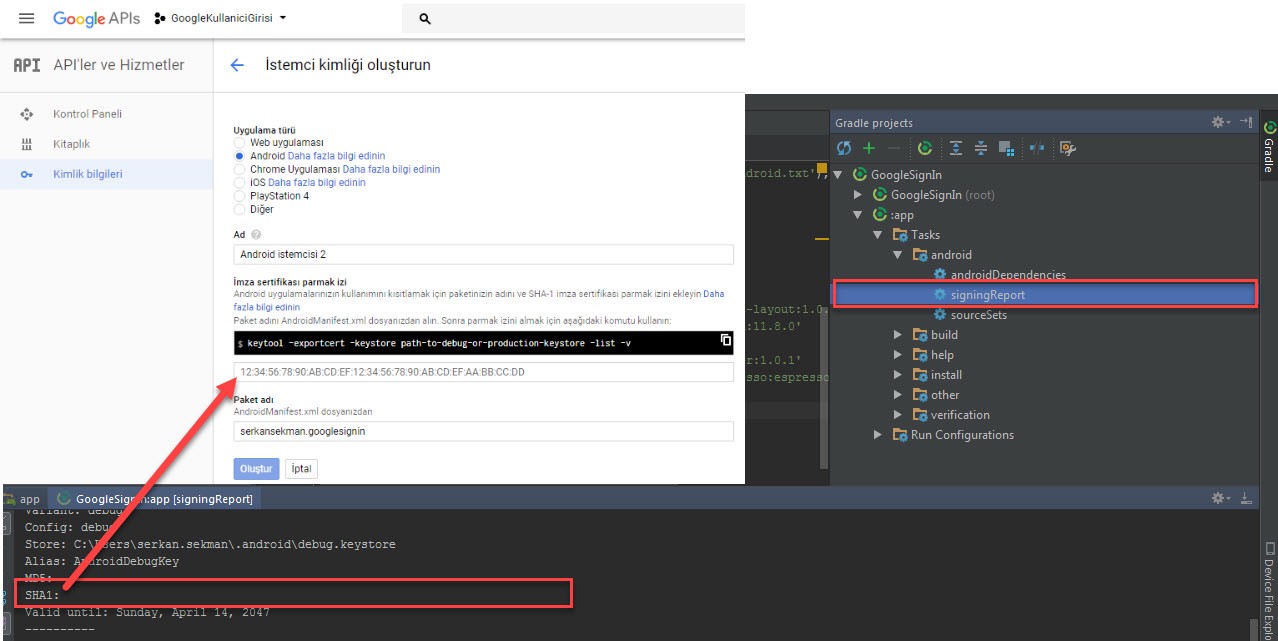The width and height of the screenshot is (1278, 641).
Task: Refresh all Gradle projects
Action: tap(844, 148)
